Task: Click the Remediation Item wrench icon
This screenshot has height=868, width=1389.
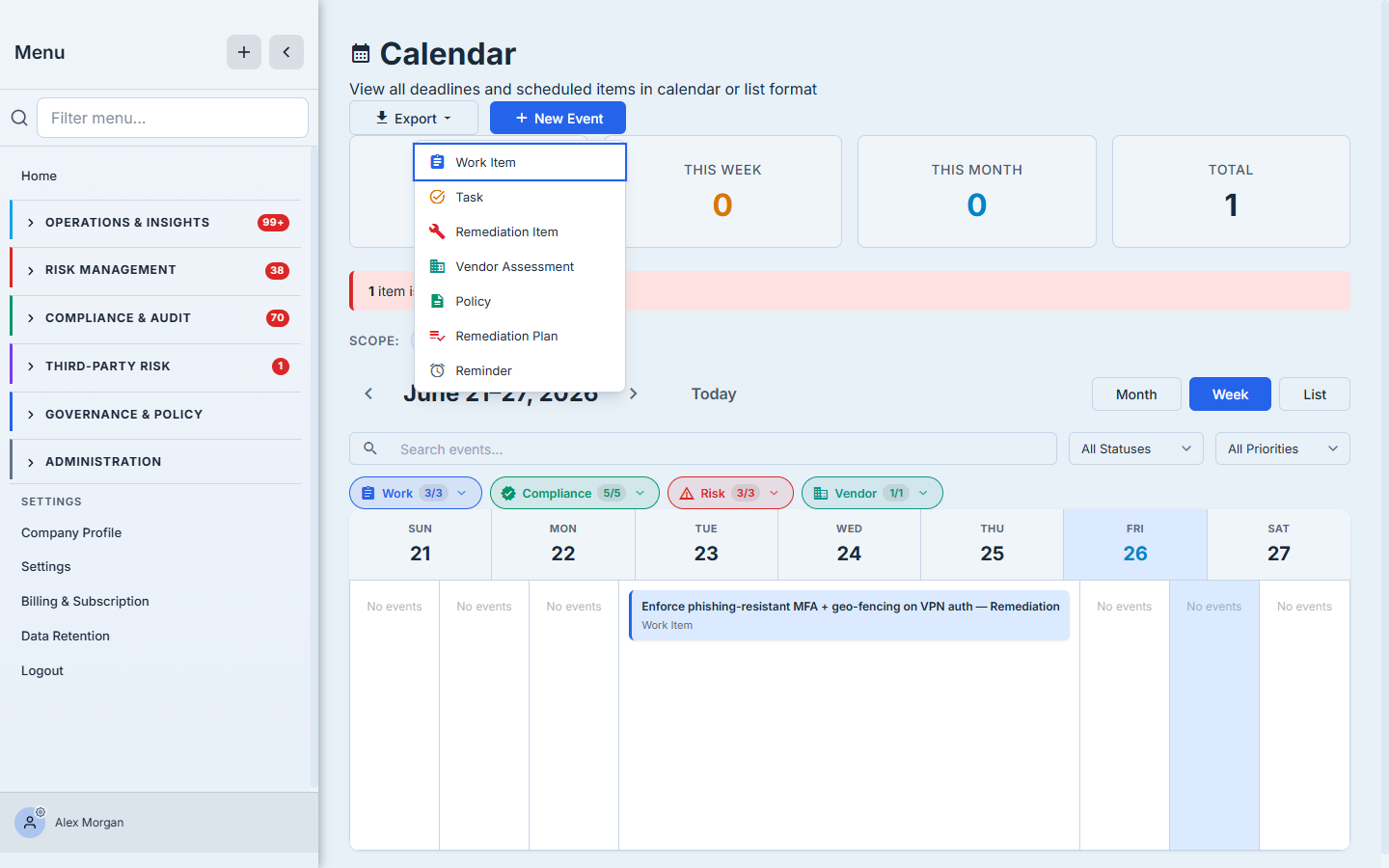Action: point(437,231)
